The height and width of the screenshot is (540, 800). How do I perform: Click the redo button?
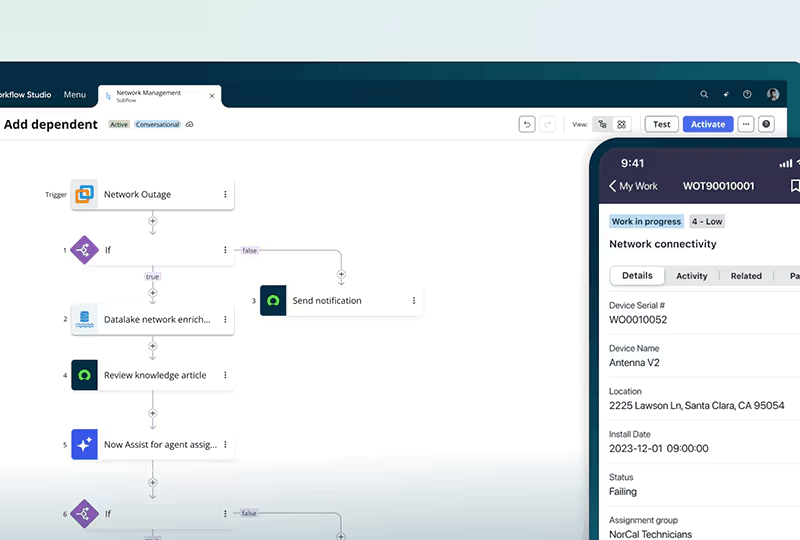(x=547, y=124)
